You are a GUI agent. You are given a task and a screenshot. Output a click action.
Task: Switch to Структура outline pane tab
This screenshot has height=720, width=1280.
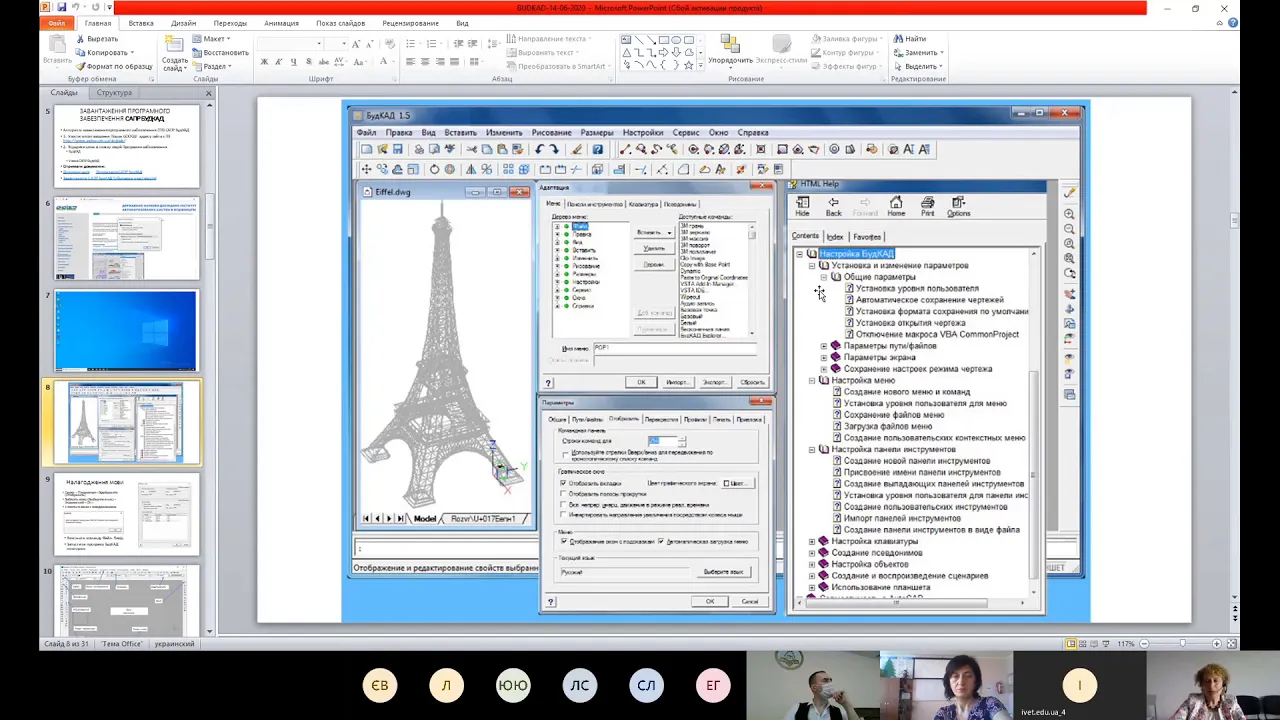[114, 93]
